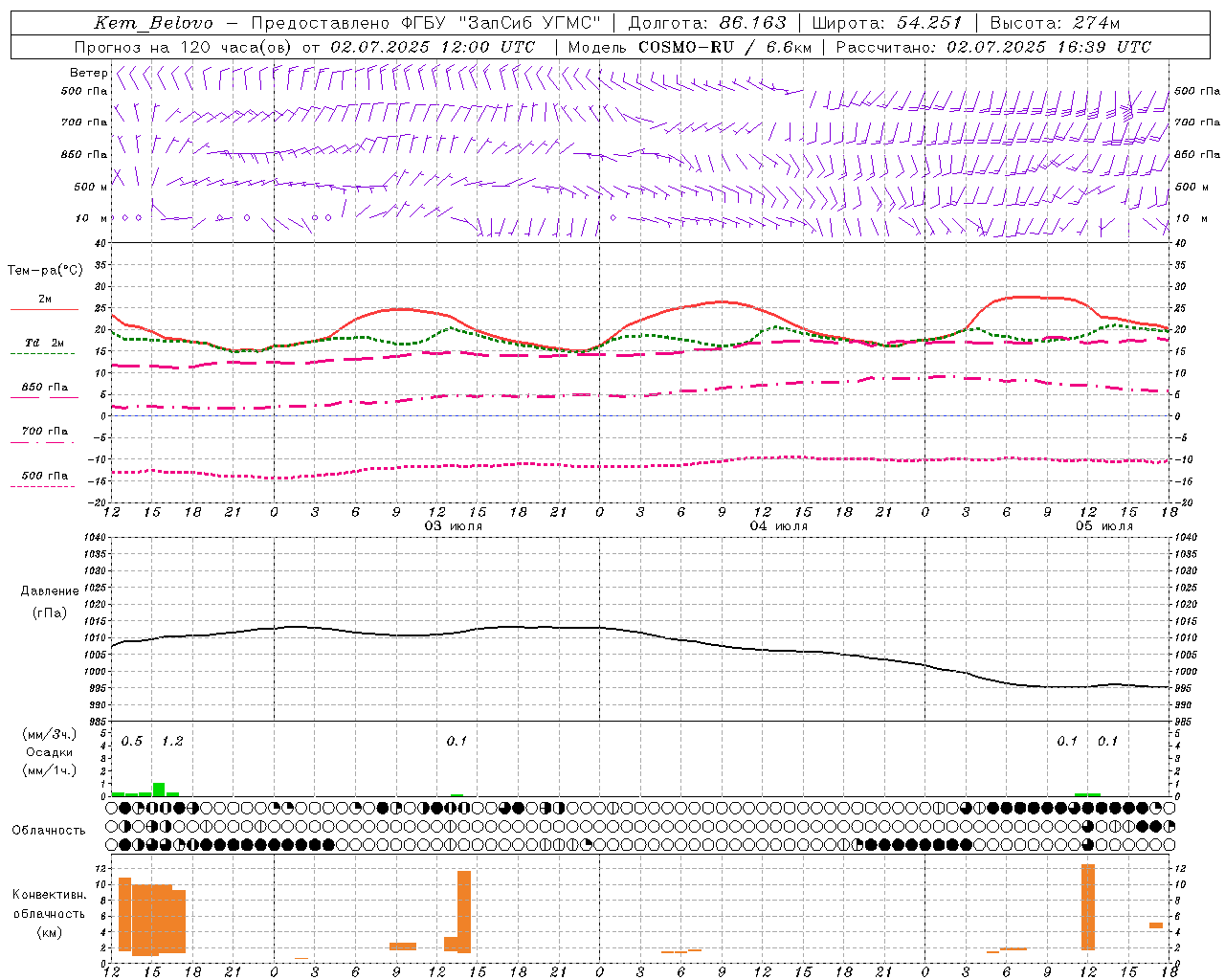Screen dimensions: 1225x980
Task: Click the tall orange convective bar on 05 июля
Action: (1087, 907)
